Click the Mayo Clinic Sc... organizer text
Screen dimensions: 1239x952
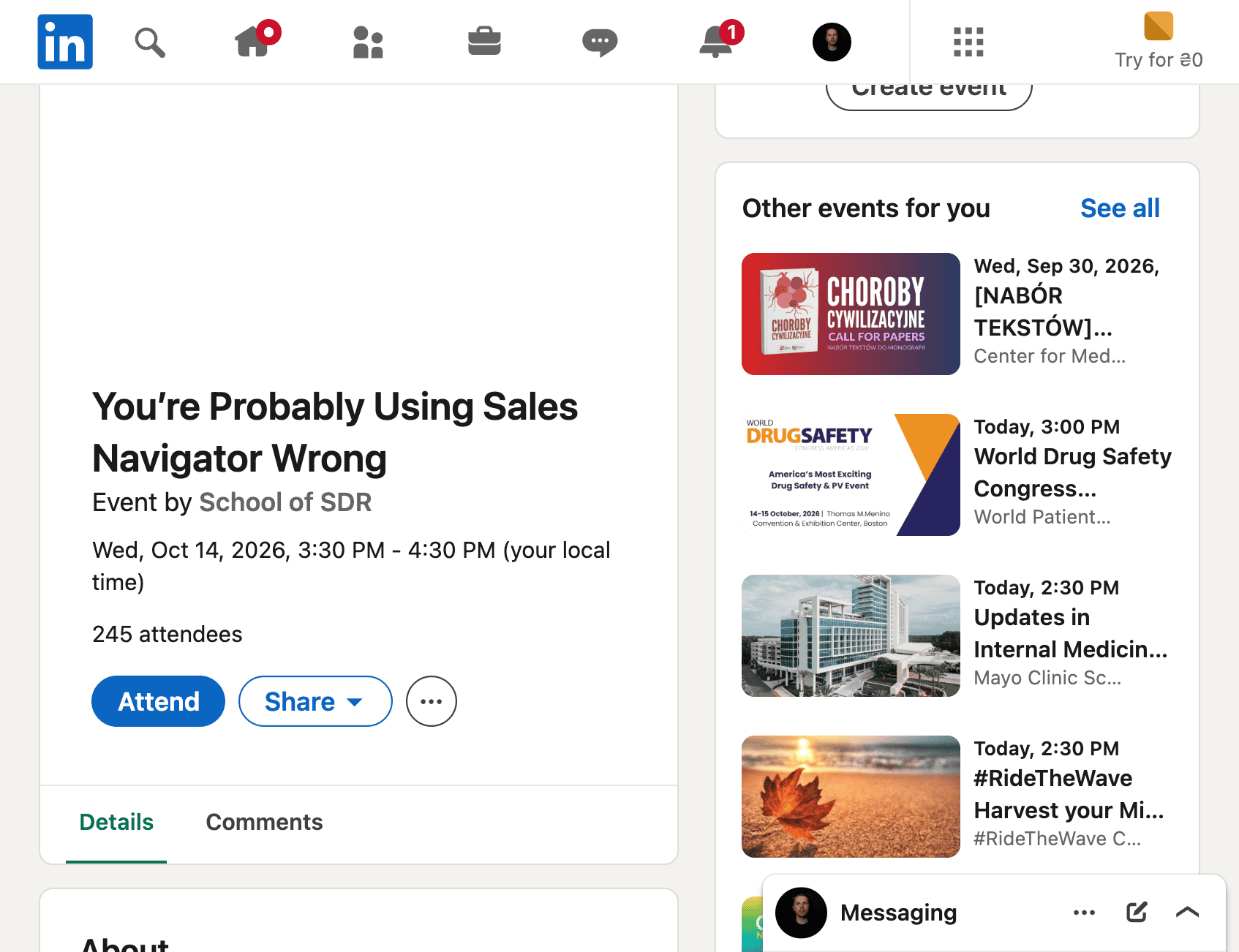[x=1048, y=678]
